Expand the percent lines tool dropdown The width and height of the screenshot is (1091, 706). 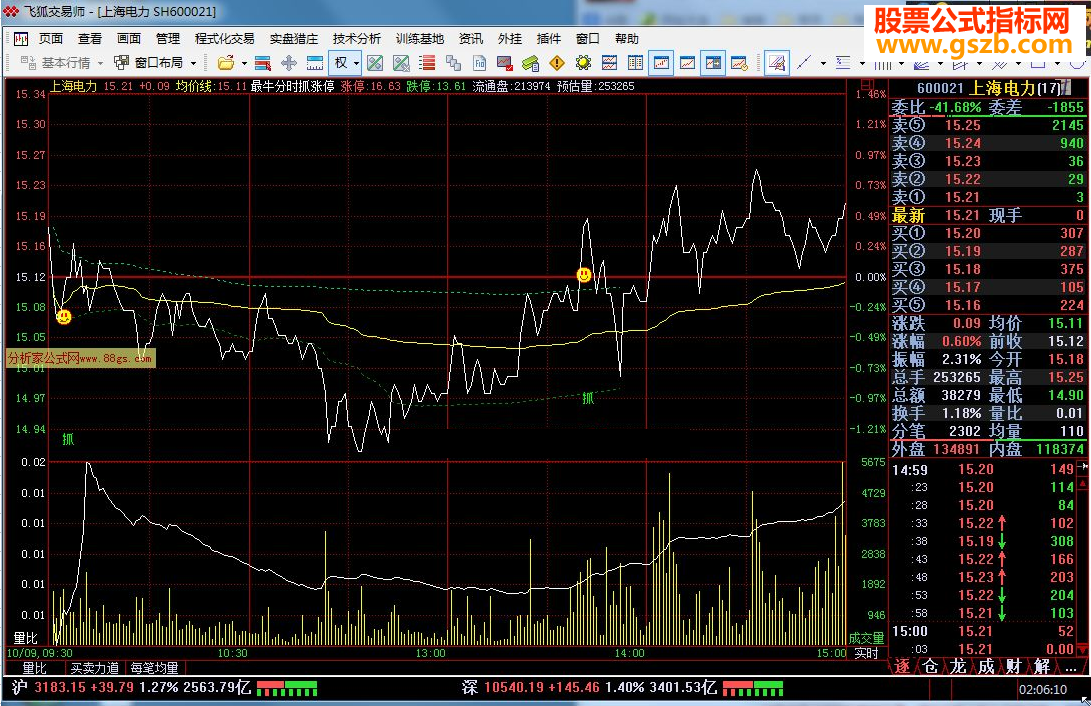[x=862, y=63]
